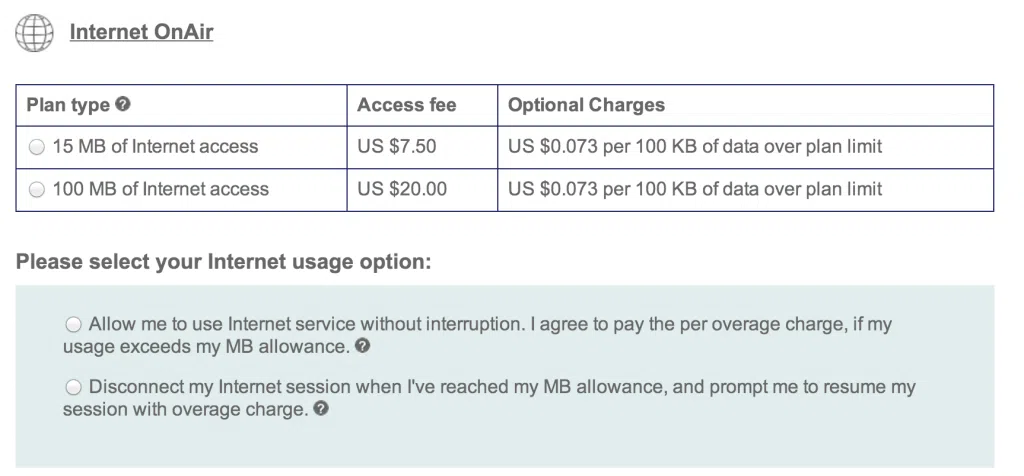Screen dimensions: 1024x476
Task: Click the US $7.50 access fee cell
Action: coord(396,147)
